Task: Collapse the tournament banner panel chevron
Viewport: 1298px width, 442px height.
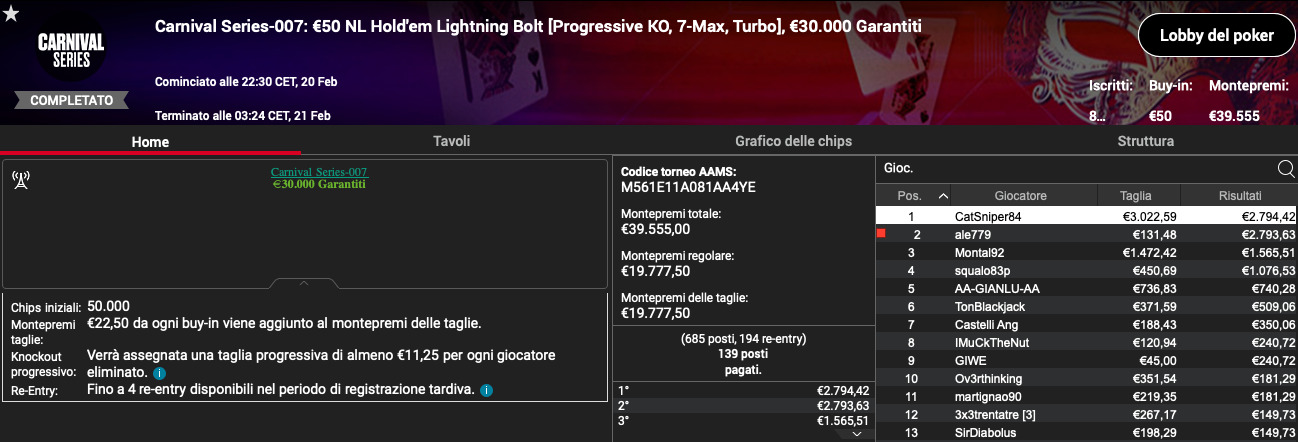Action: click(x=304, y=283)
